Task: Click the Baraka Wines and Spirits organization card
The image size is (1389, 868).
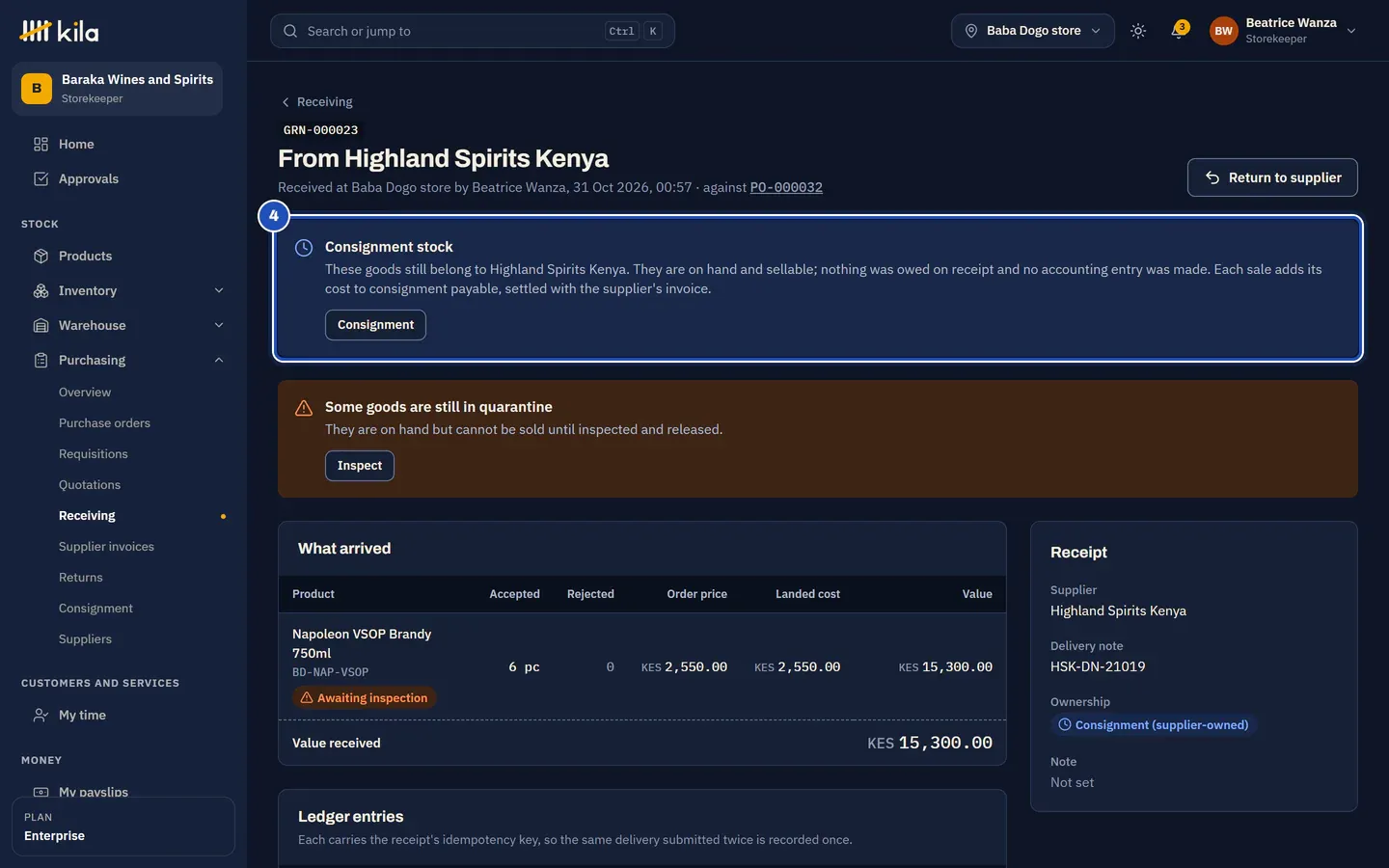Action: point(117,89)
